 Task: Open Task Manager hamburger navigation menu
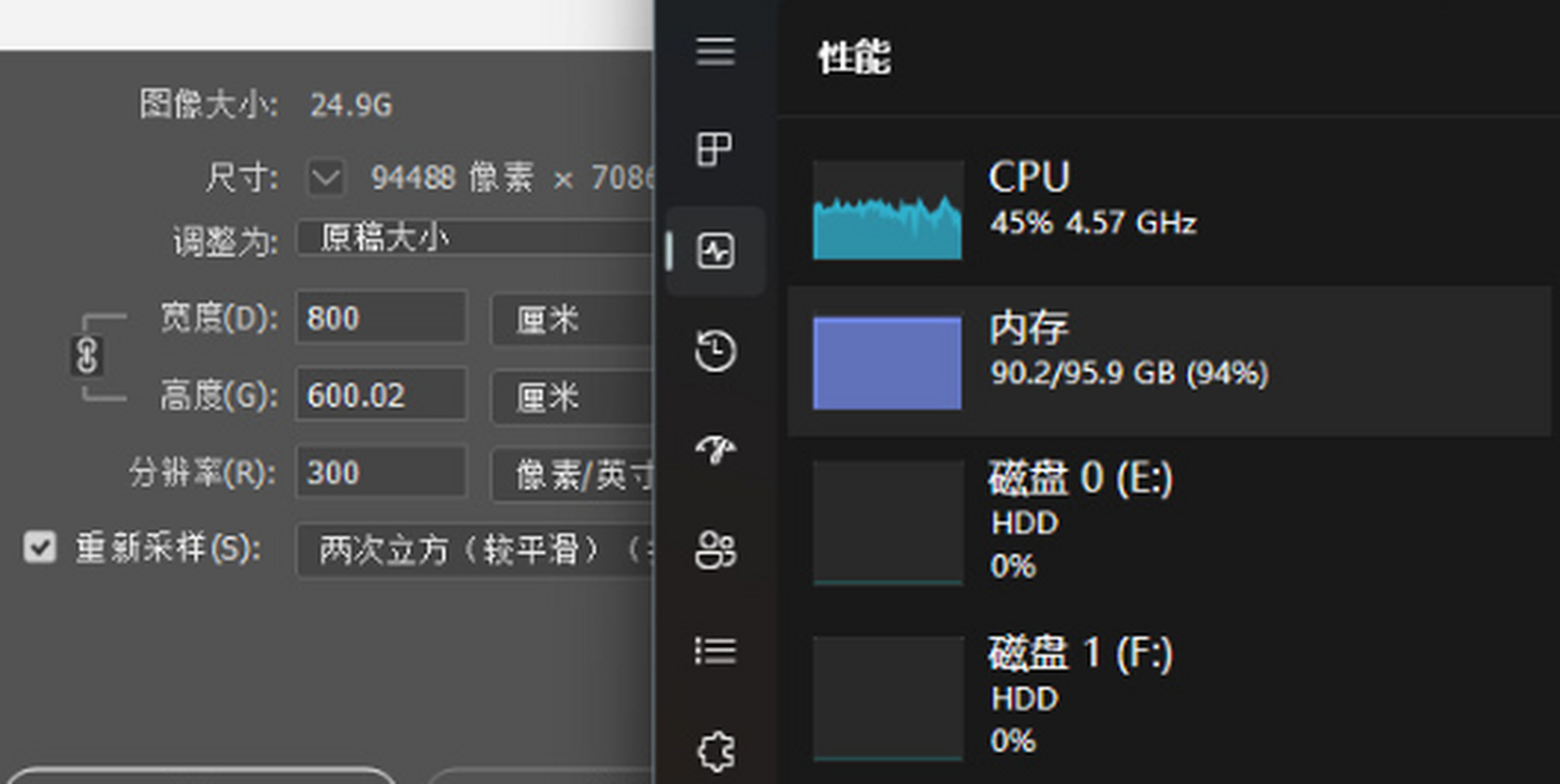[715, 51]
